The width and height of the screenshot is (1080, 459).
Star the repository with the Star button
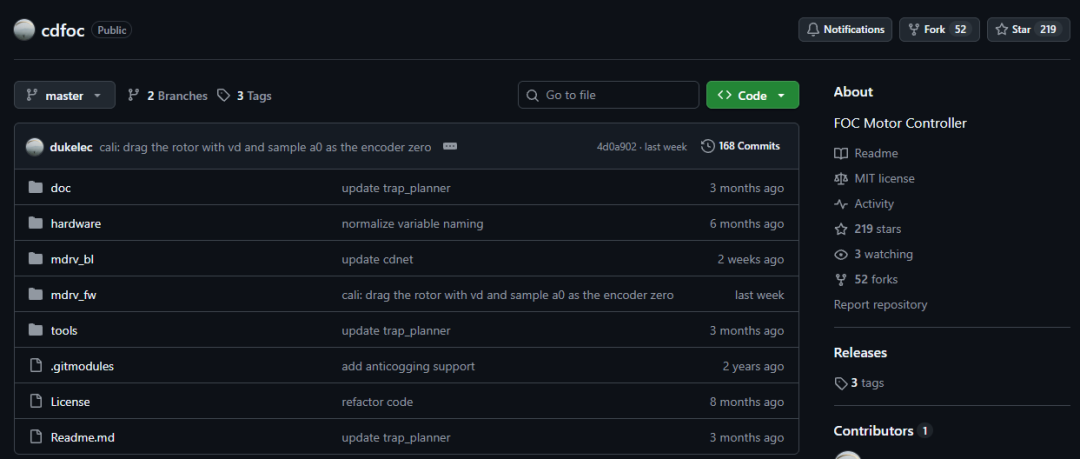(1028, 30)
